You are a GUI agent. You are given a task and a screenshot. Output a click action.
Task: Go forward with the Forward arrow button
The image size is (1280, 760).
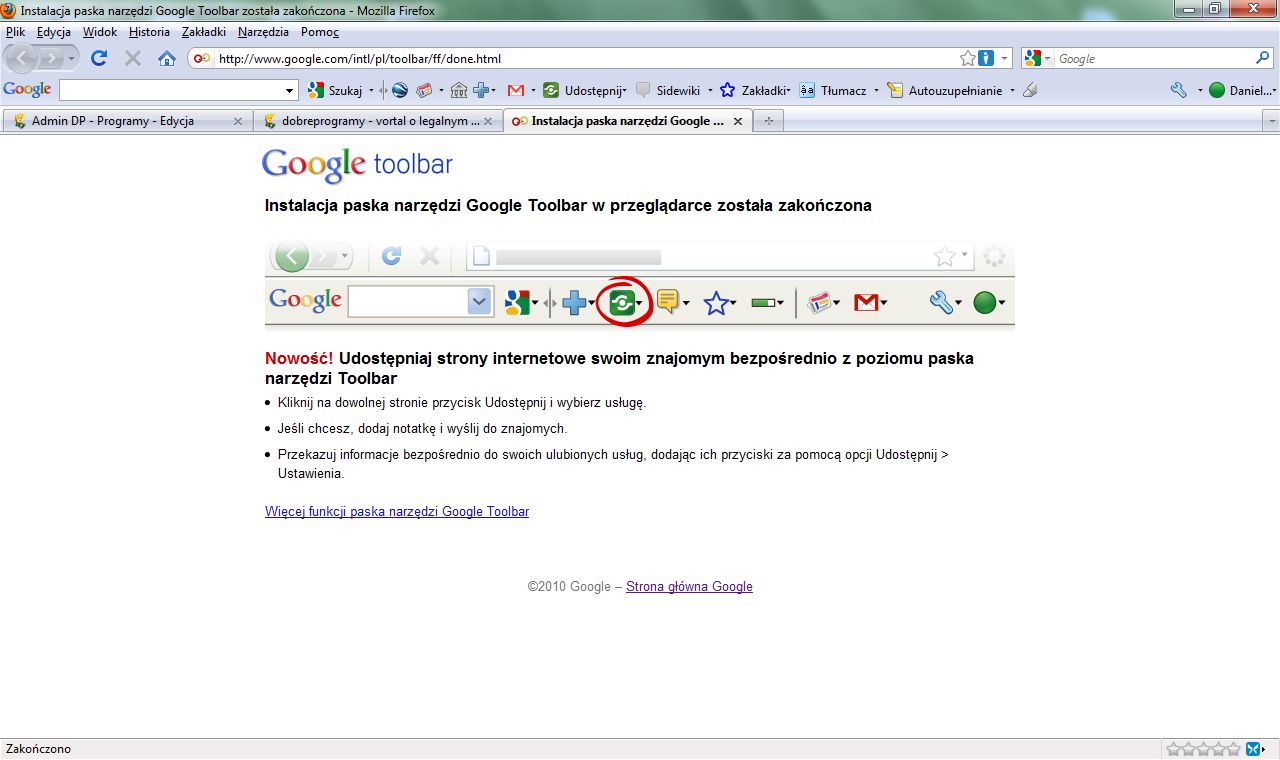tap(51, 58)
